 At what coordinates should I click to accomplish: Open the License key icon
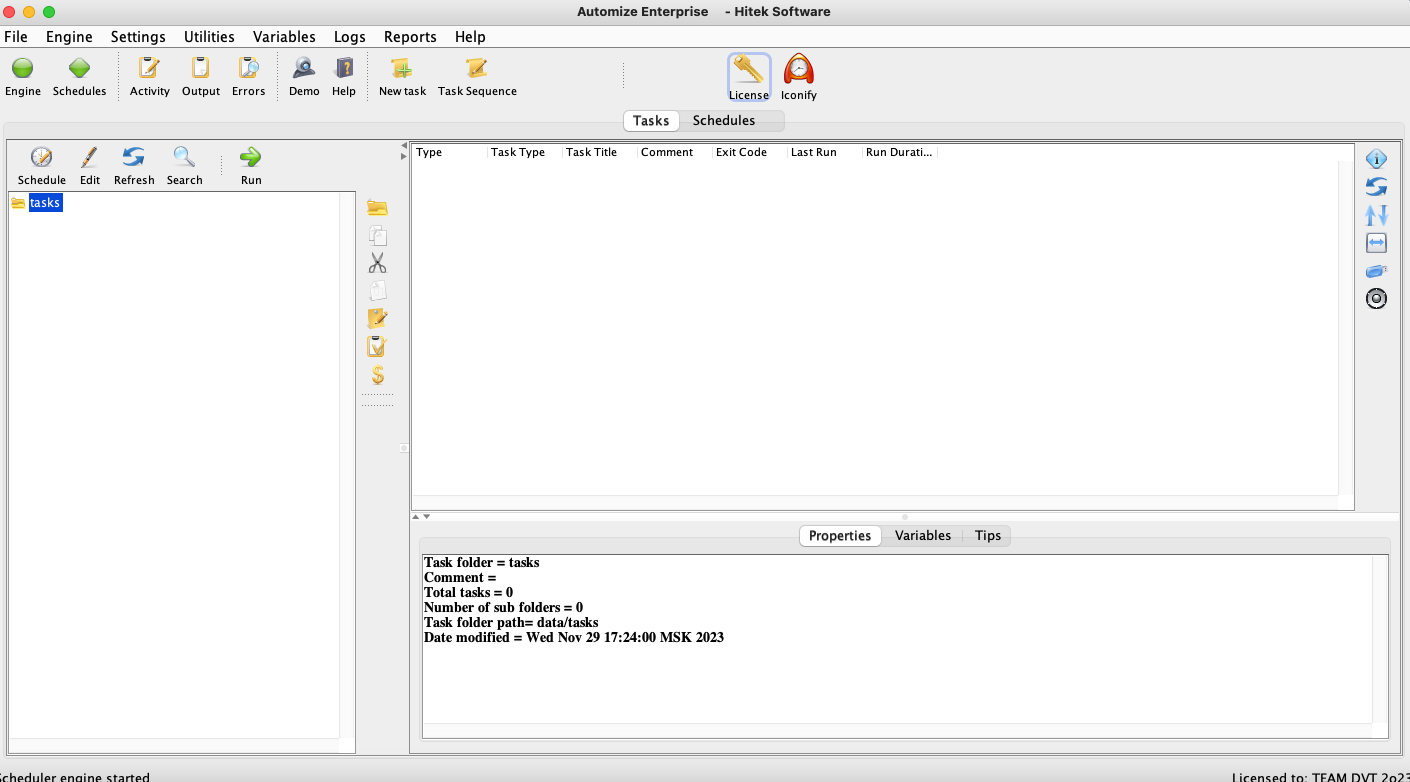(x=748, y=70)
